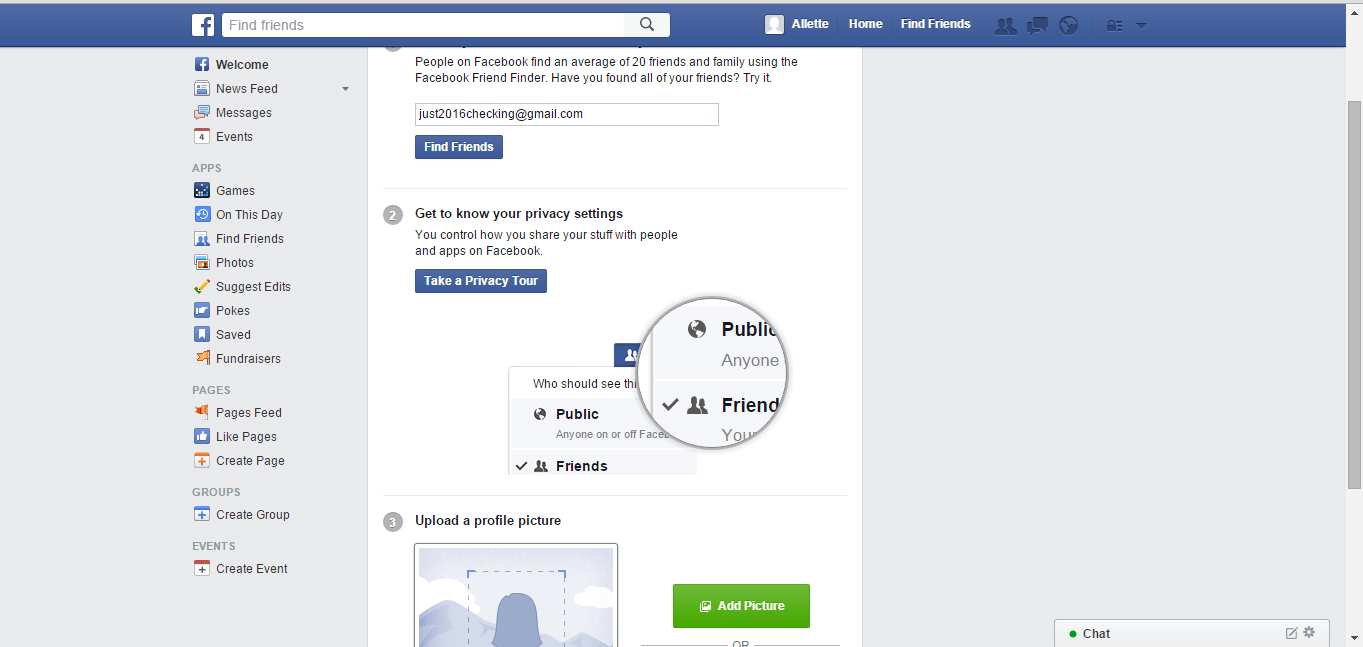
Task: Open the privacy shortcuts lock icon
Action: click(1114, 25)
